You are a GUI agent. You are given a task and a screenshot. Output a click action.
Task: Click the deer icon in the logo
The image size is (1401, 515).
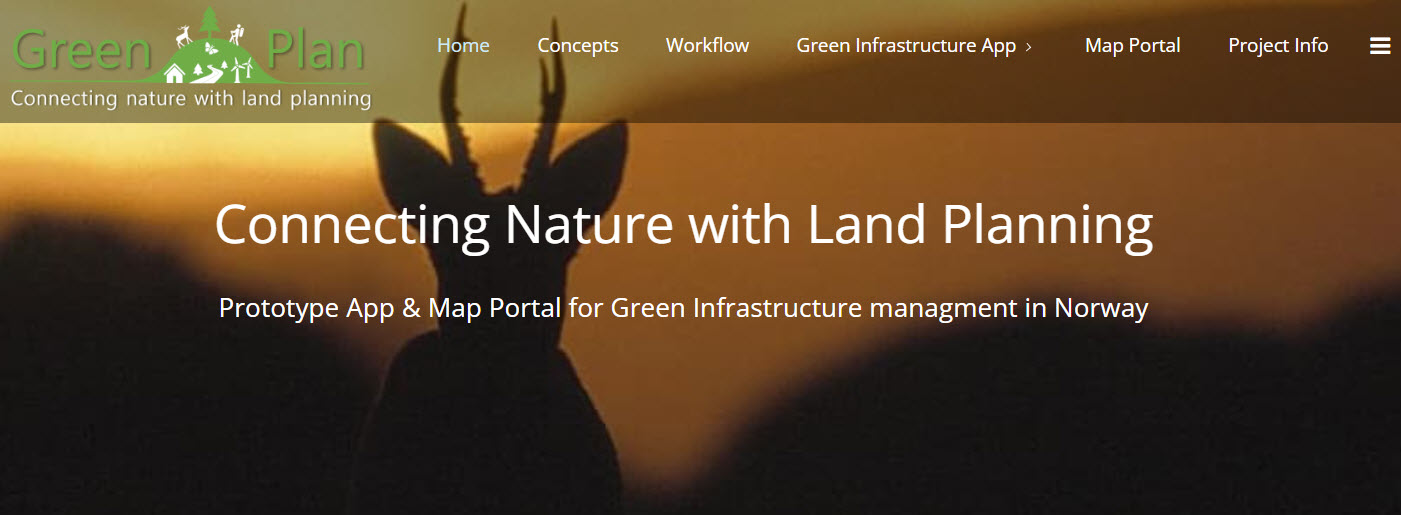pyautogui.click(x=183, y=38)
